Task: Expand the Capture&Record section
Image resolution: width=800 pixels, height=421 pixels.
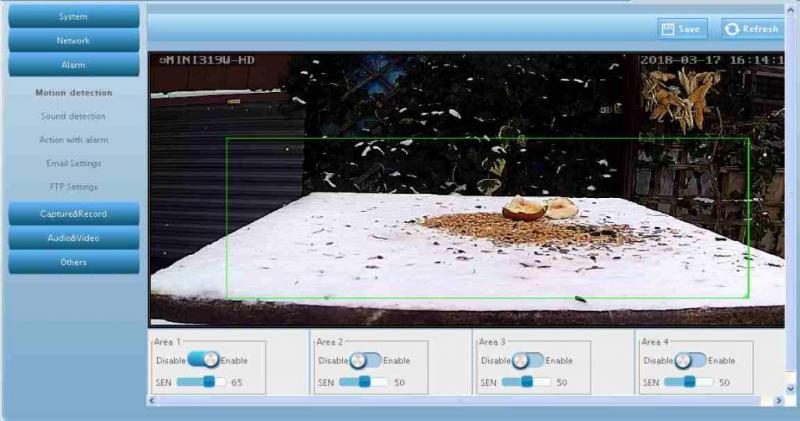Action: 73,214
